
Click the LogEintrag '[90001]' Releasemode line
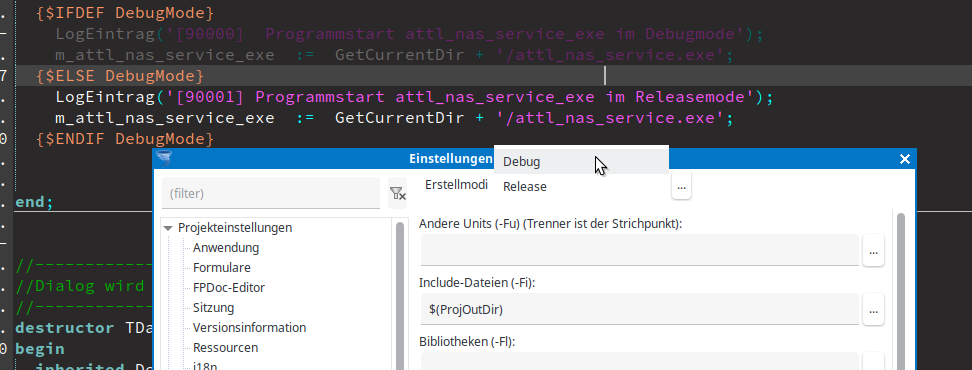point(415,97)
